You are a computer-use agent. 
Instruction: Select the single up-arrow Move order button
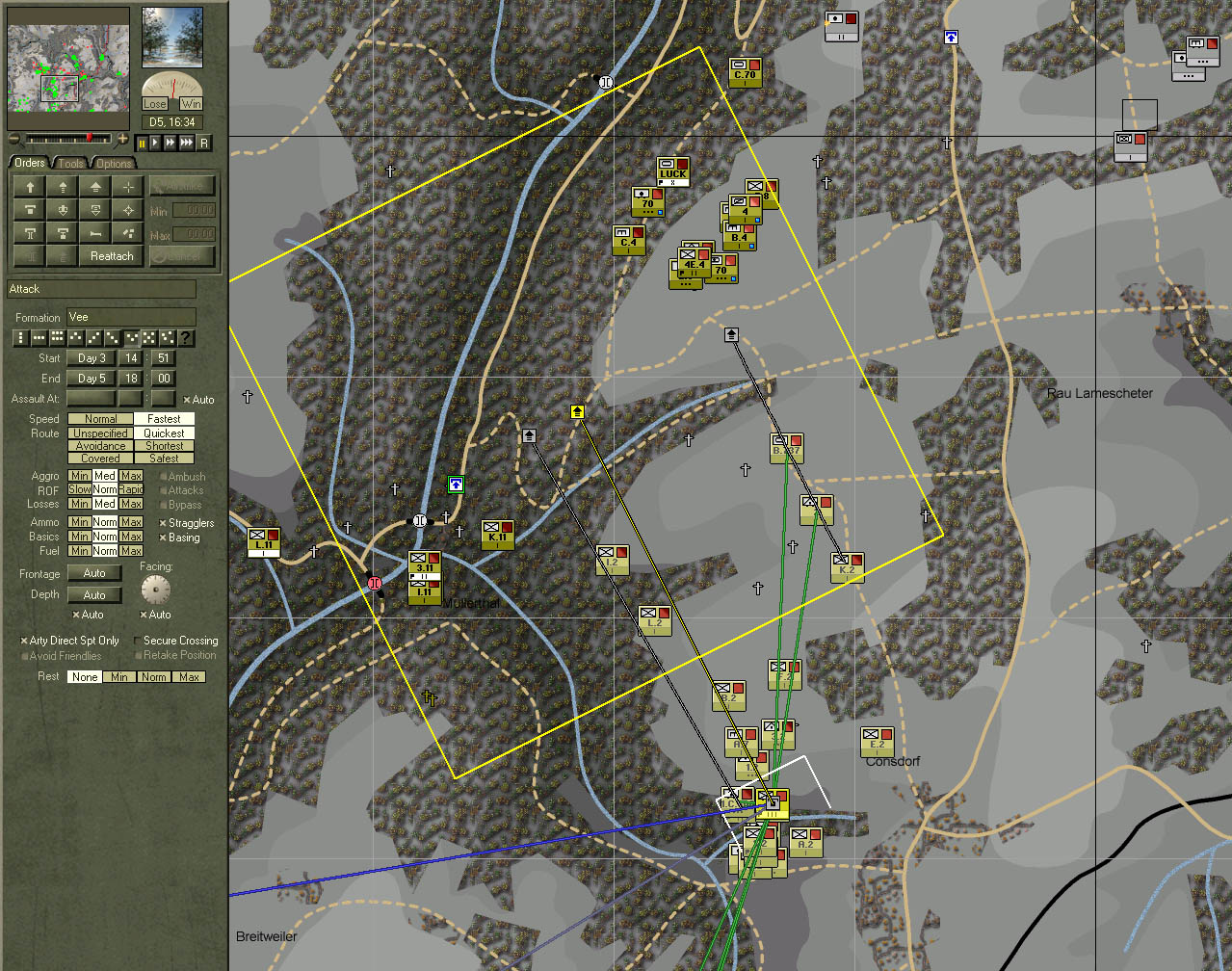(30, 187)
